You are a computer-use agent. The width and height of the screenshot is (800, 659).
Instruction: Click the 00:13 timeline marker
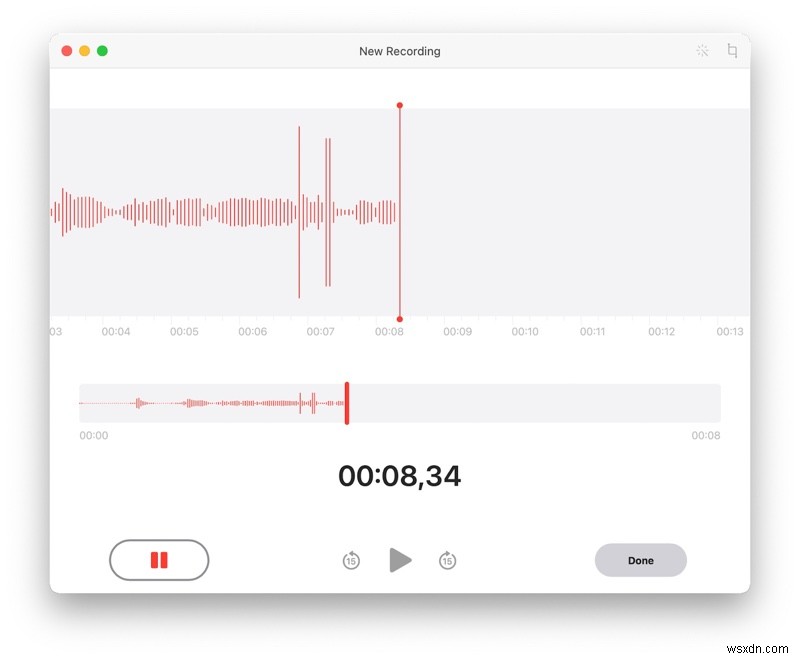pyautogui.click(x=730, y=332)
